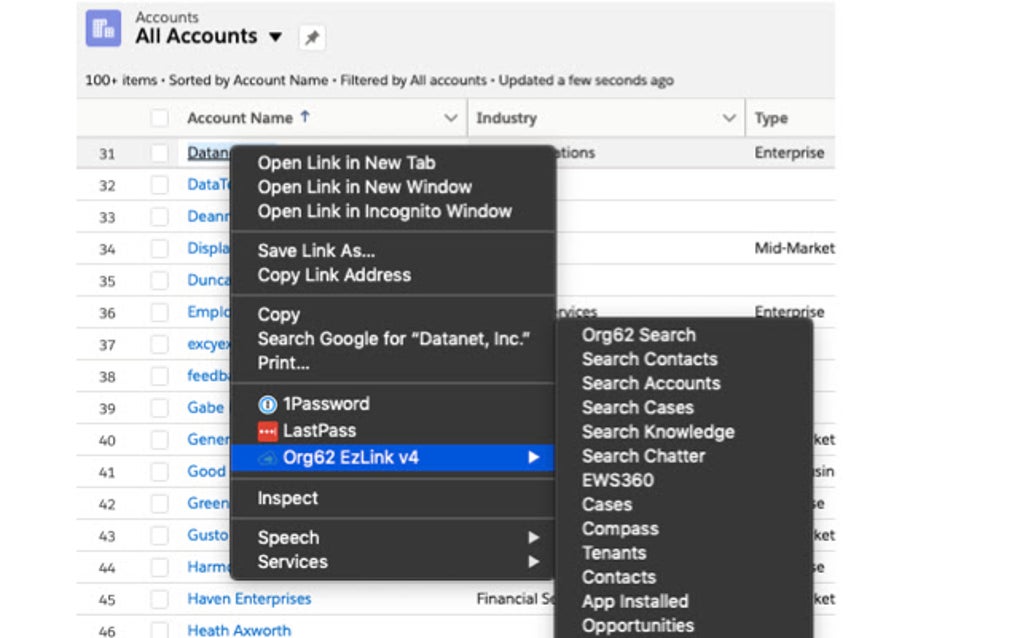Pin the All Accounts list view

click(311, 39)
